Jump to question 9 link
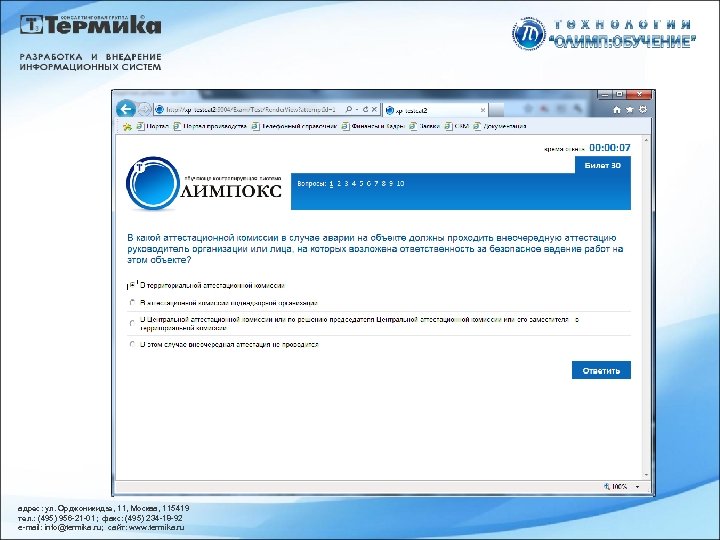Viewport: 720px width, 540px height. (391, 184)
